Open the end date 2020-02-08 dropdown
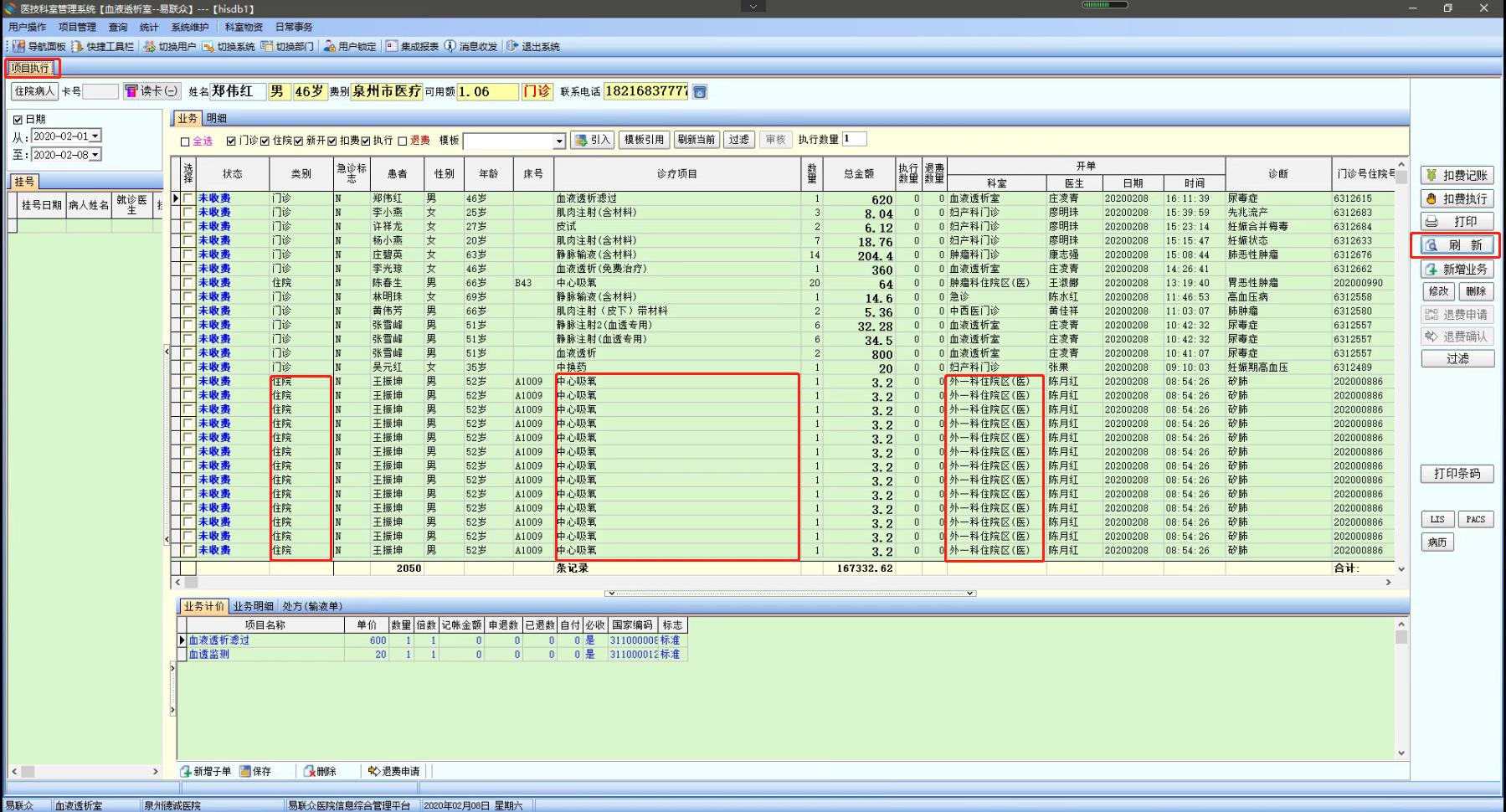This screenshot has height=812, width=1506. click(95, 155)
